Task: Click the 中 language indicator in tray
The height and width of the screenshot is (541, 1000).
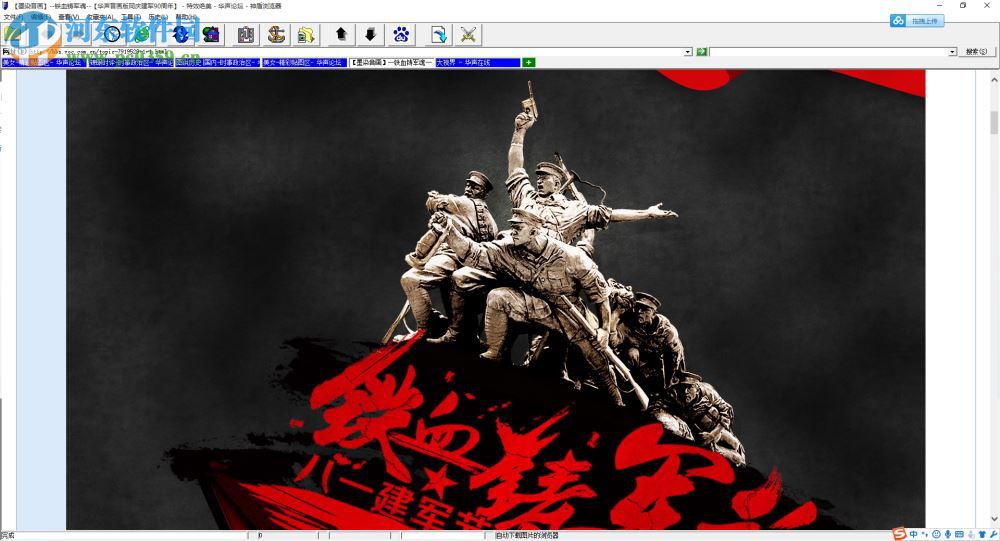Action: click(x=913, y=535)
